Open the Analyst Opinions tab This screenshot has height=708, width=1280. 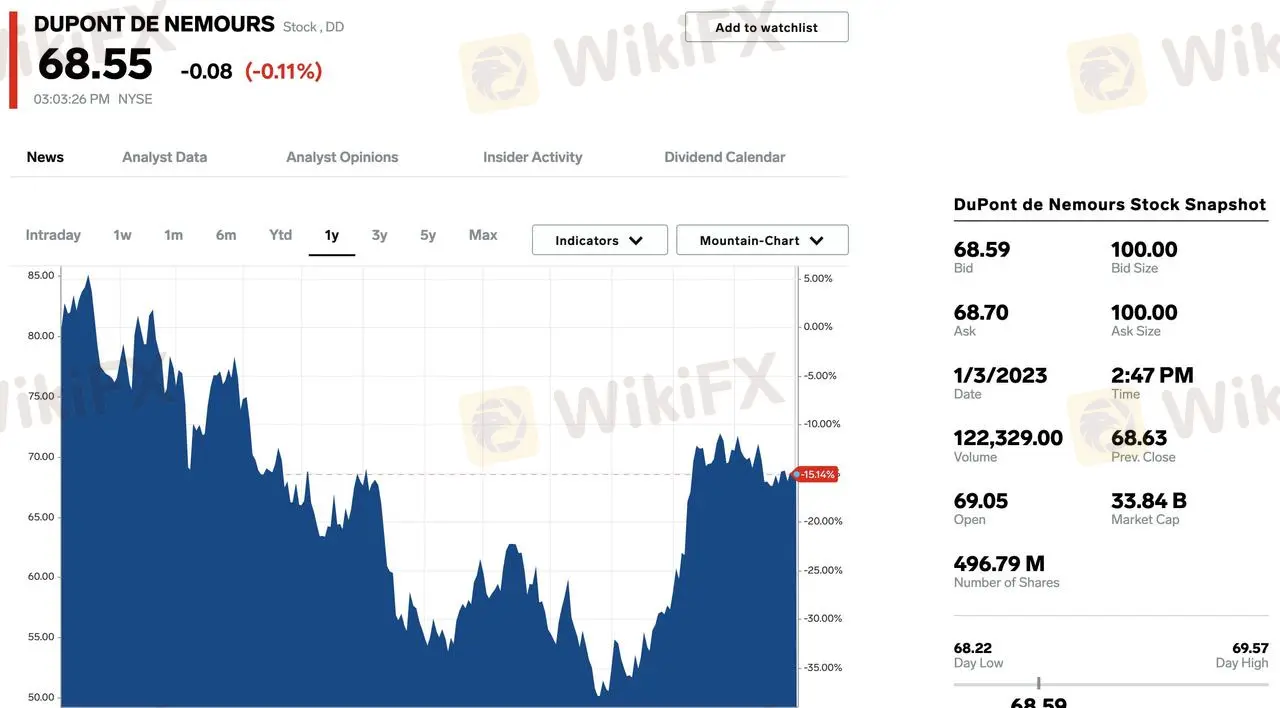click(x=342, y=157)
